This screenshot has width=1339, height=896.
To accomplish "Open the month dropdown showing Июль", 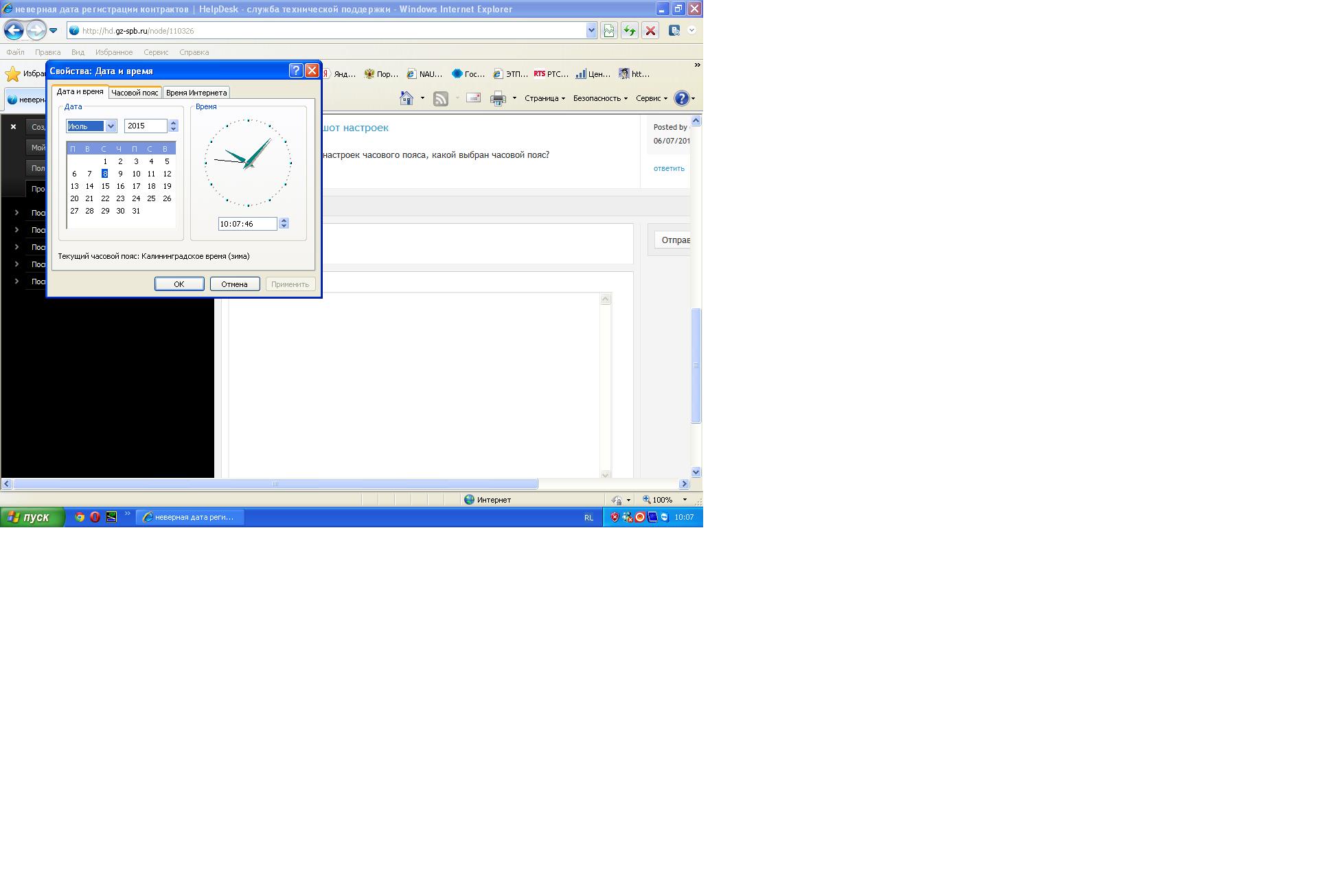I will tap(111, 126).
